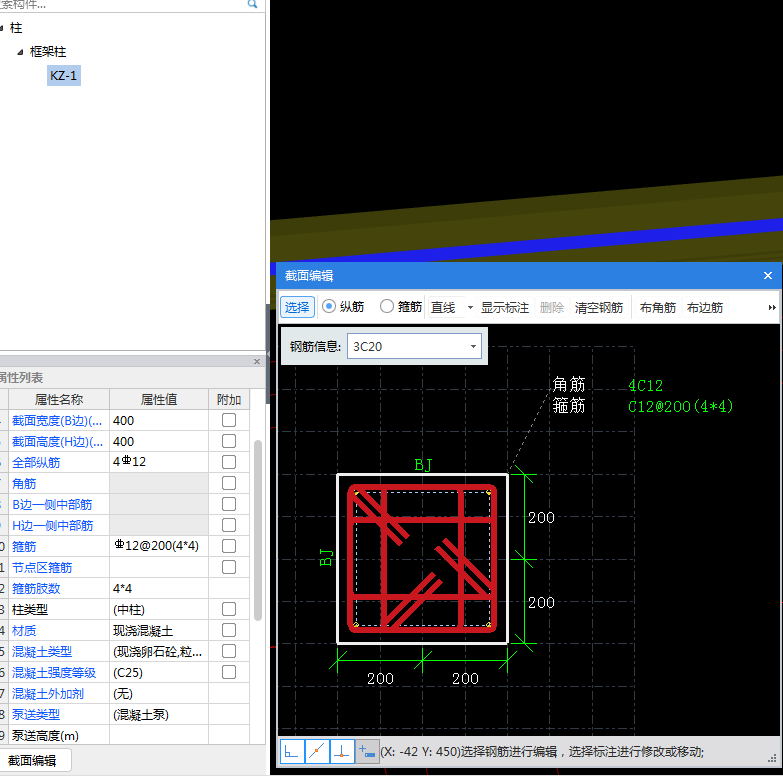Click the 截面宽度(B边) property link
Viewport: 783px width, 776px height.
point(57,421)
